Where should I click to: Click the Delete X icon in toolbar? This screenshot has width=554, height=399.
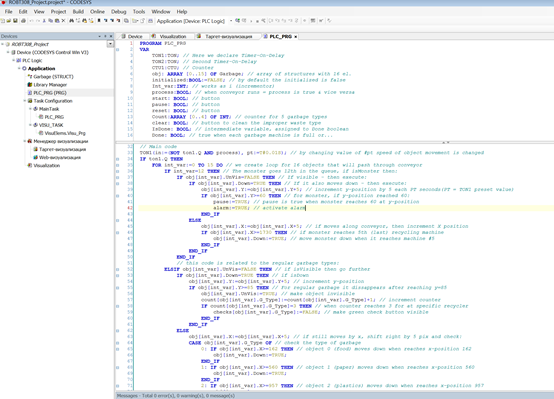63,21
